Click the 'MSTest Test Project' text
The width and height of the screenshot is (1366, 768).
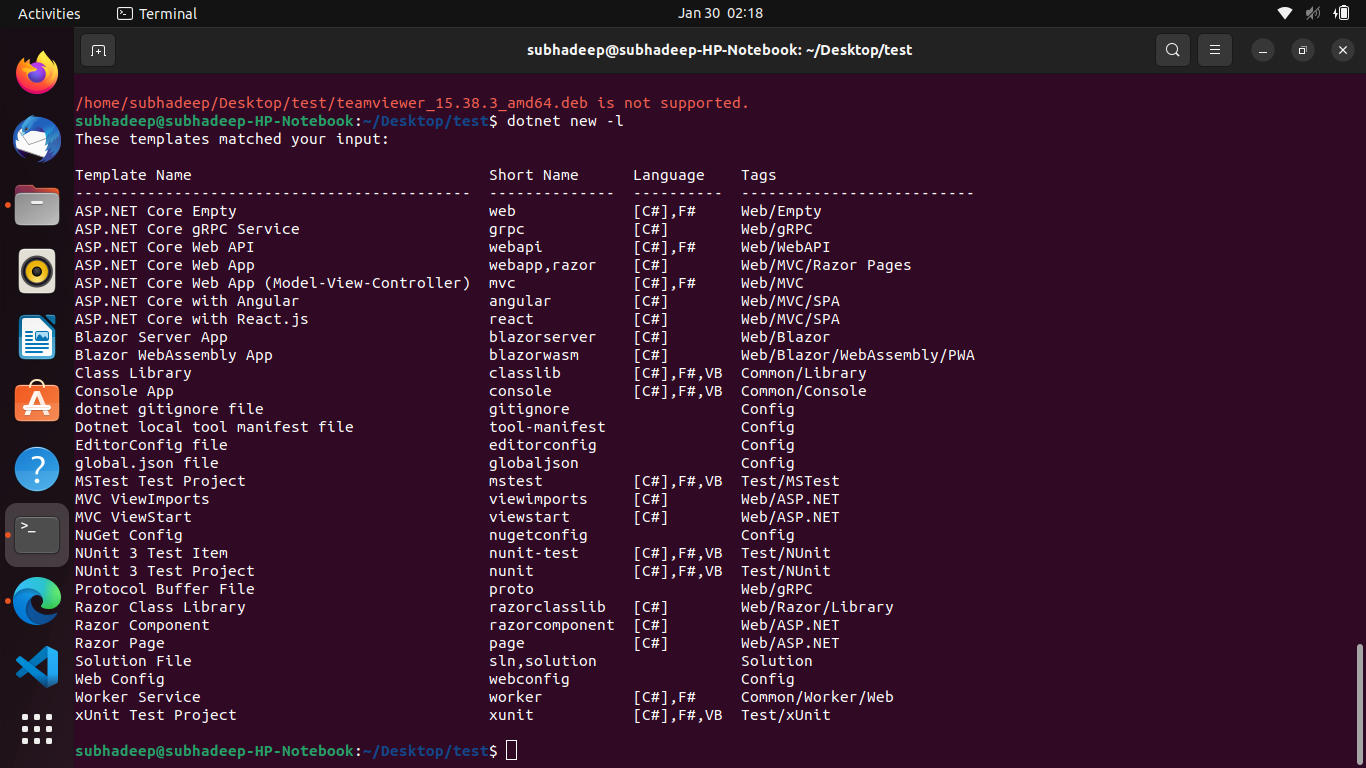(160, 481)
